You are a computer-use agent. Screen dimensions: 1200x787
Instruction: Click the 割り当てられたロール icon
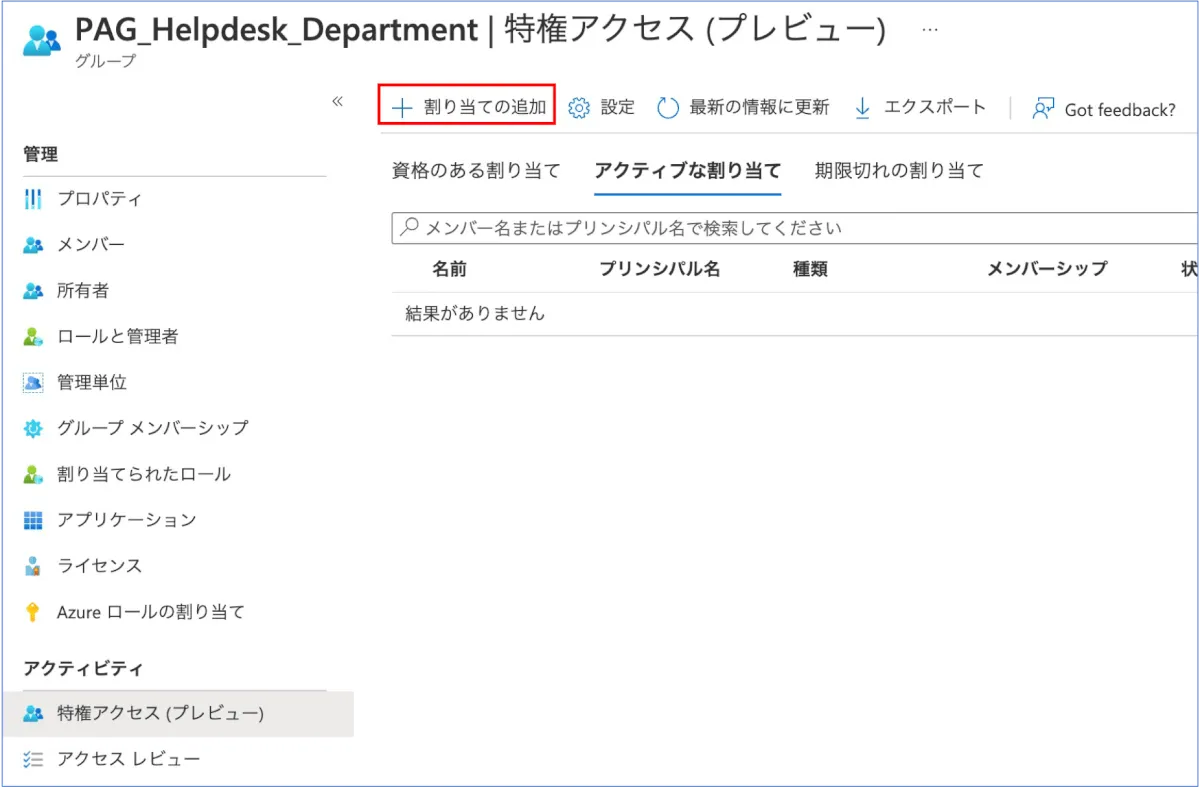[33, 474]
